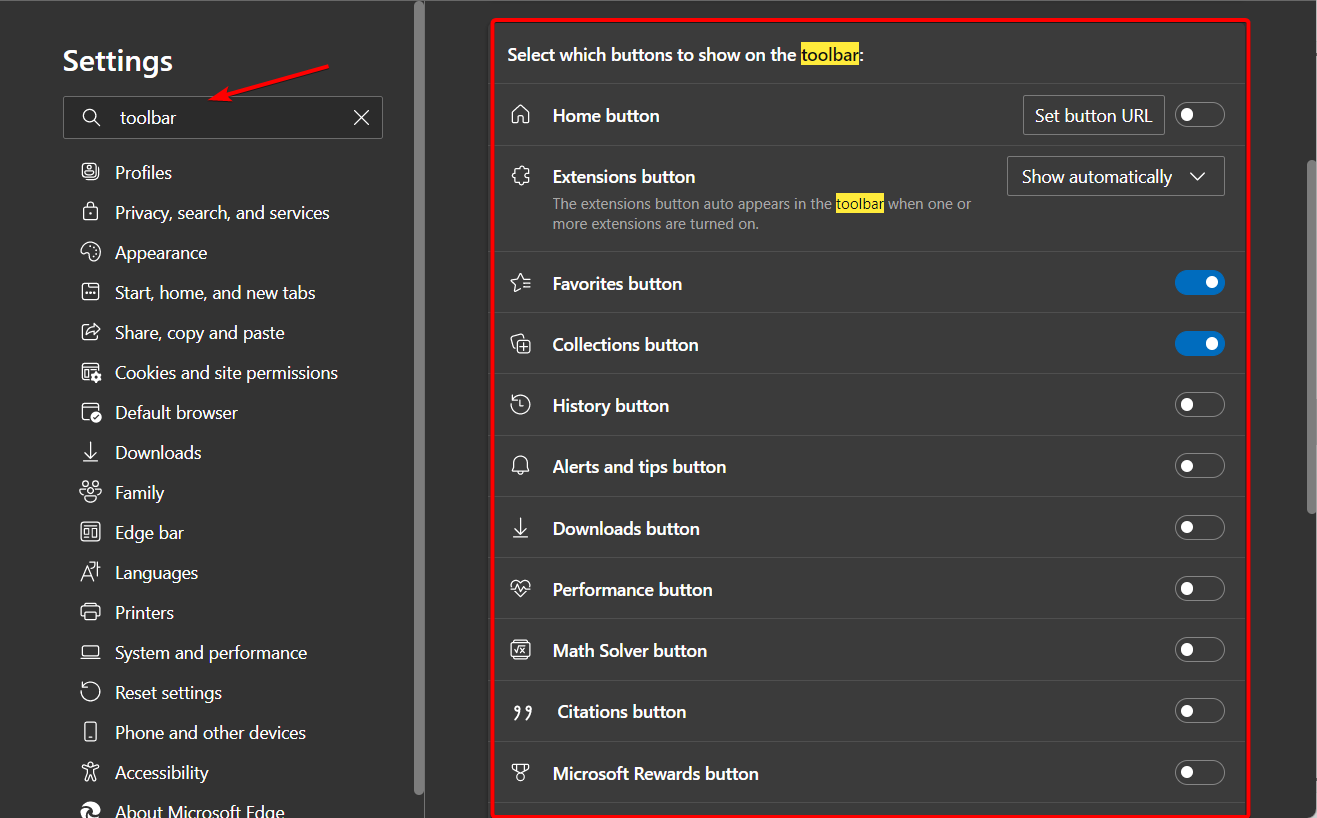Click the Appearance palette icon
The height and width of the screenshot is (818, 1317).
91,252
